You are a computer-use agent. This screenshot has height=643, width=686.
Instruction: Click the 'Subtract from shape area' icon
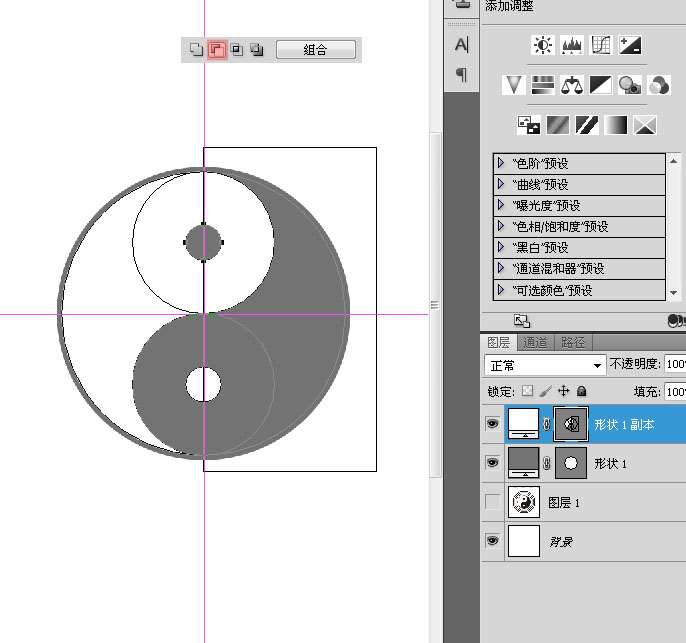(x=216, y=49)
